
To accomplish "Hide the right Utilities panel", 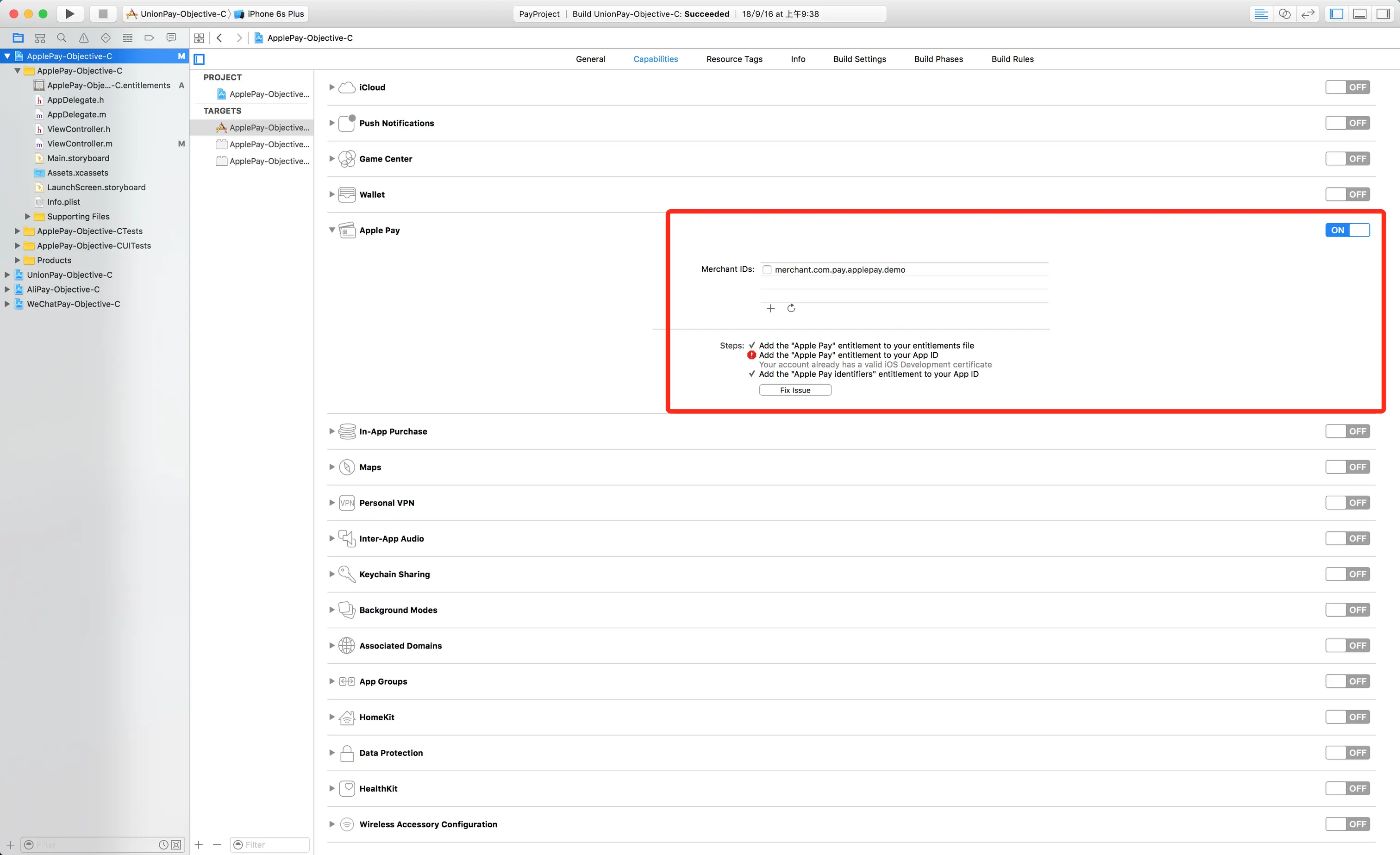I will pos(1383,13).
